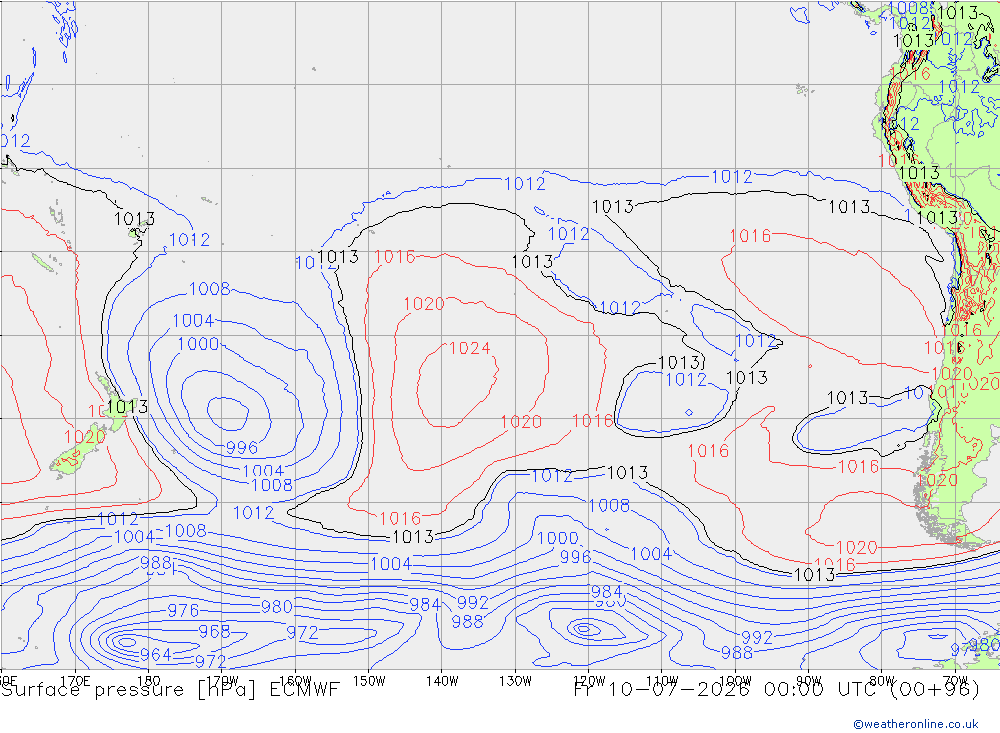Viewport: 1000px width, 733px height.
Task: Click the 964 isobar label
Action: 156,655
